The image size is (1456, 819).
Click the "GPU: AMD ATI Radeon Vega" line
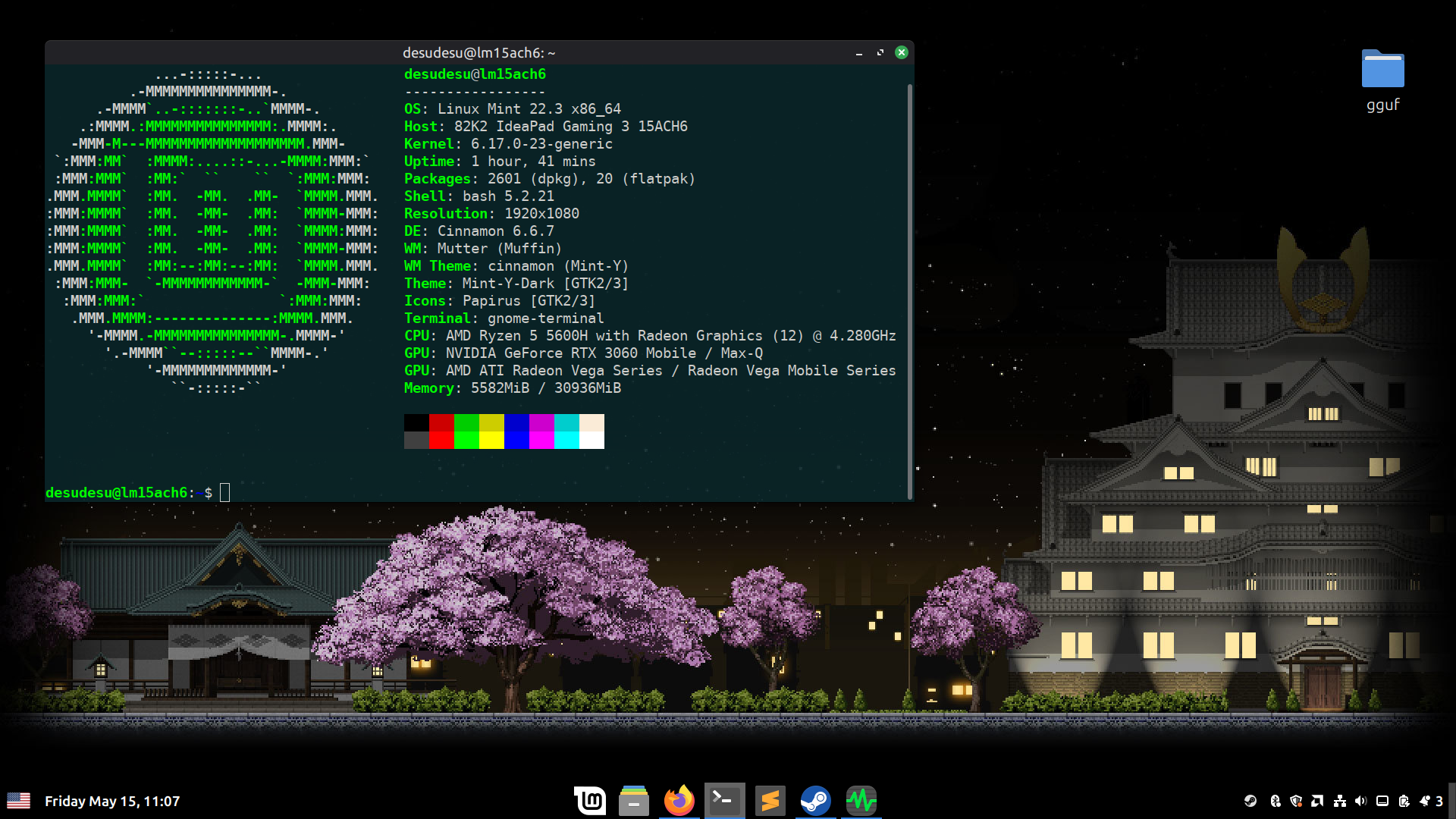pos(650,371)
